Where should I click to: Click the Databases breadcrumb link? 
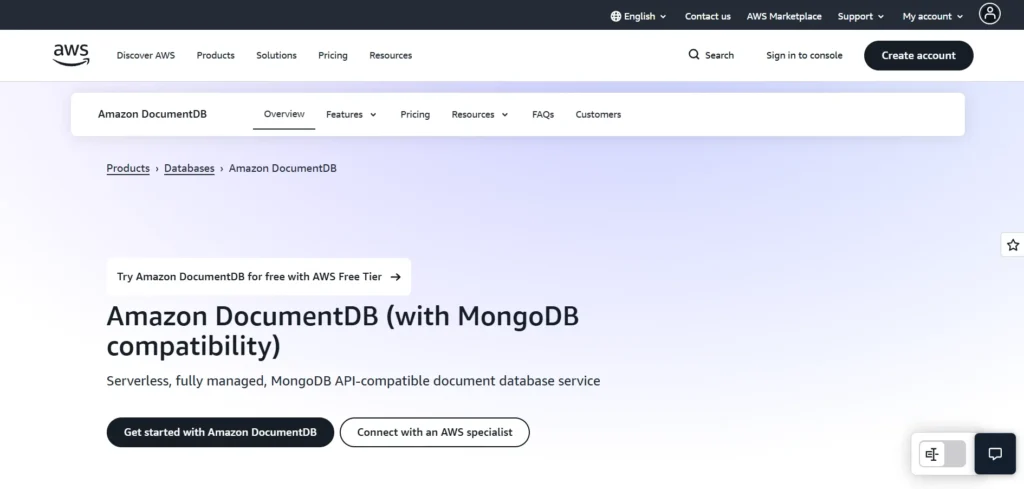[x=189, y=168]
